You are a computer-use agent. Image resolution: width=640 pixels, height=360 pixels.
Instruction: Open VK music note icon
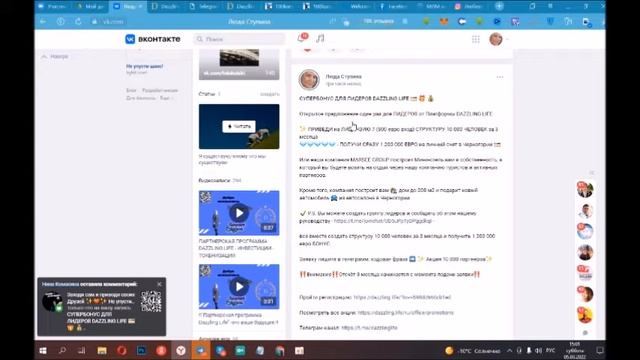pos(320,39)
